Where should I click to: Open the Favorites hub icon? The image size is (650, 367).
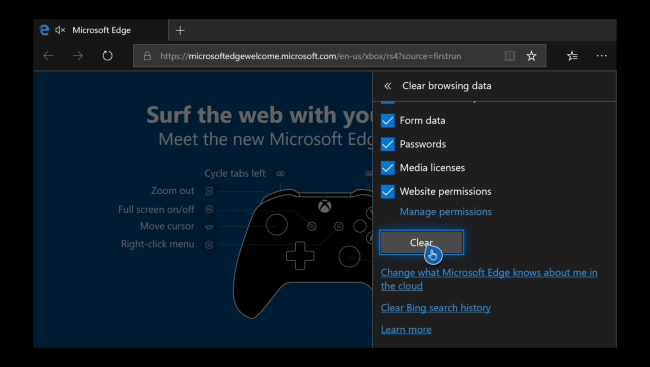pos(572,56)
